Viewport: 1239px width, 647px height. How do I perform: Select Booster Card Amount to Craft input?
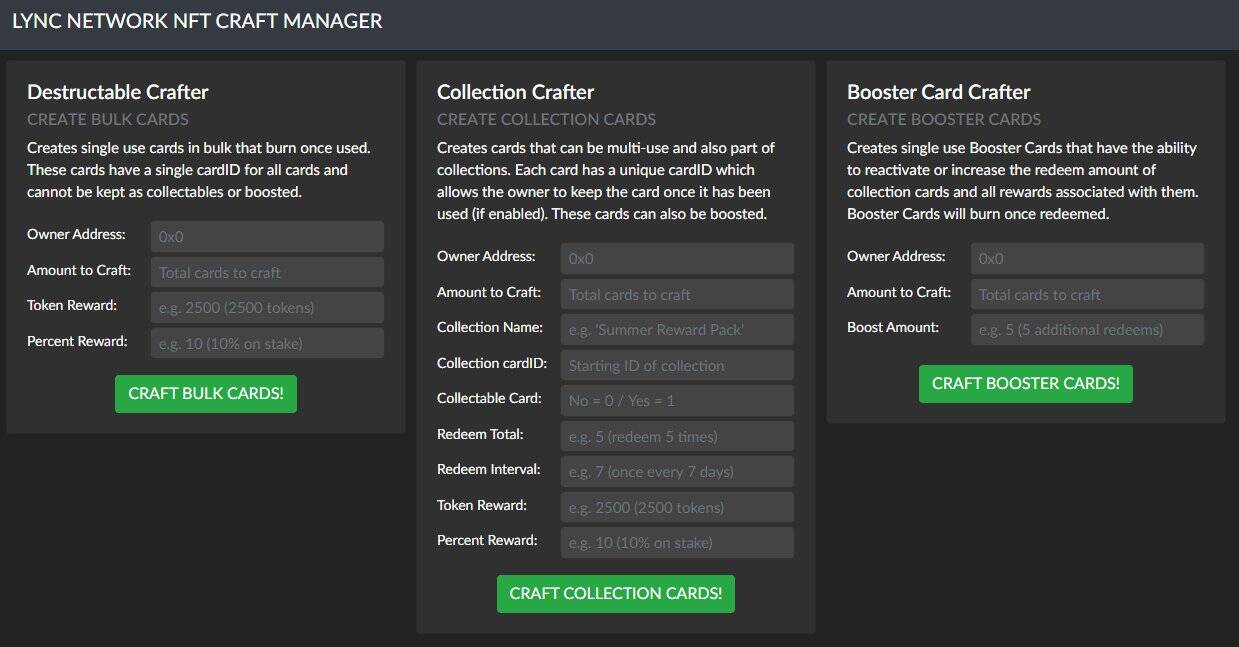coord(1087,294)
